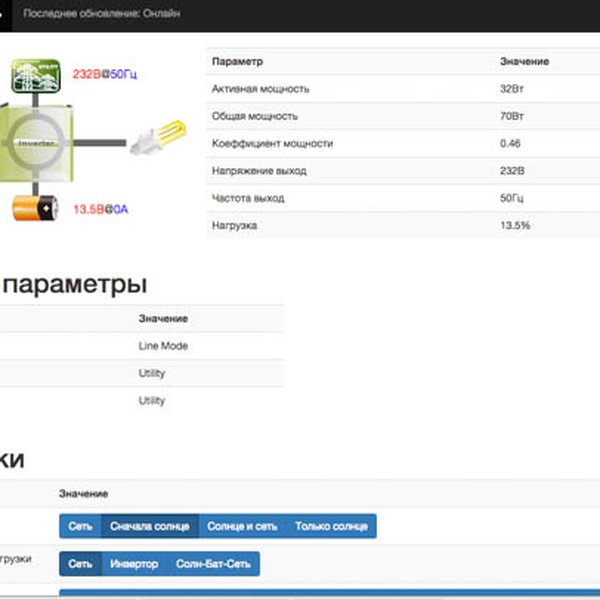Click the Line Mode value cell
Image resolution: width=600 pixels, height=600 pixels.
pyautogui.click(x=163, y=346)
